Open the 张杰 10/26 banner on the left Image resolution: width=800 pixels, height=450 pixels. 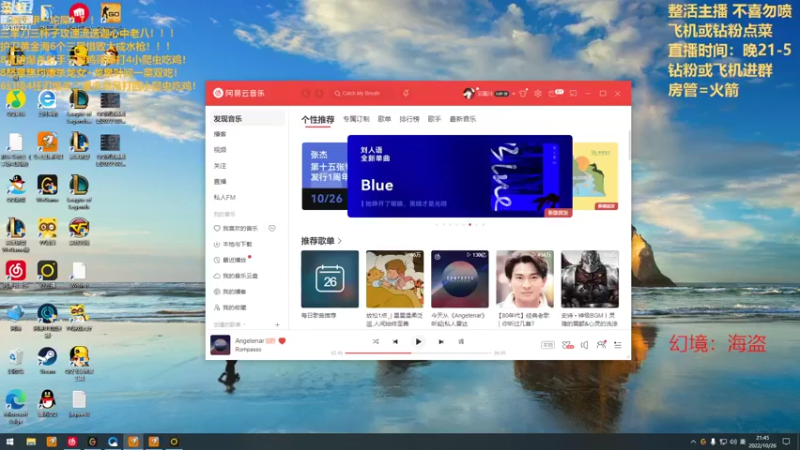[x=324, y=176]
